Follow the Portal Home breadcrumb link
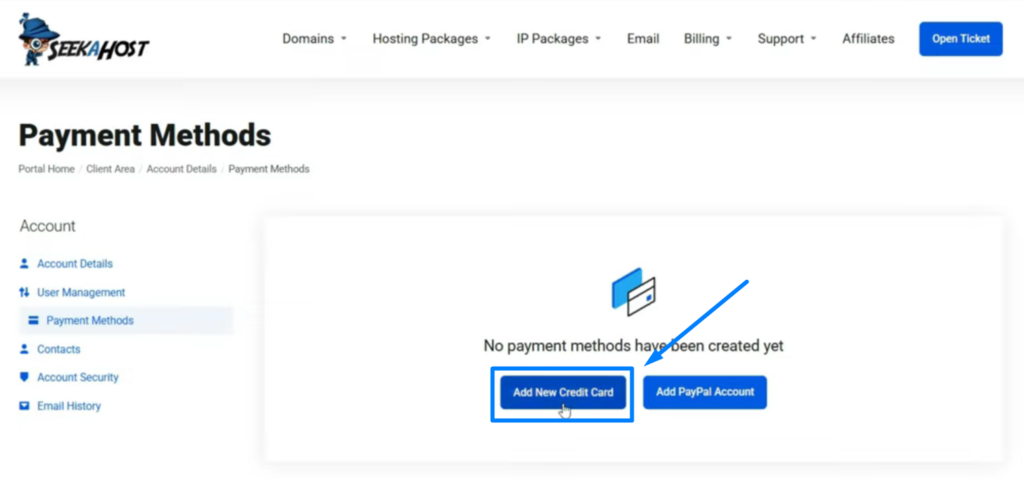1024x479 pixels. [x=46, y=169]
